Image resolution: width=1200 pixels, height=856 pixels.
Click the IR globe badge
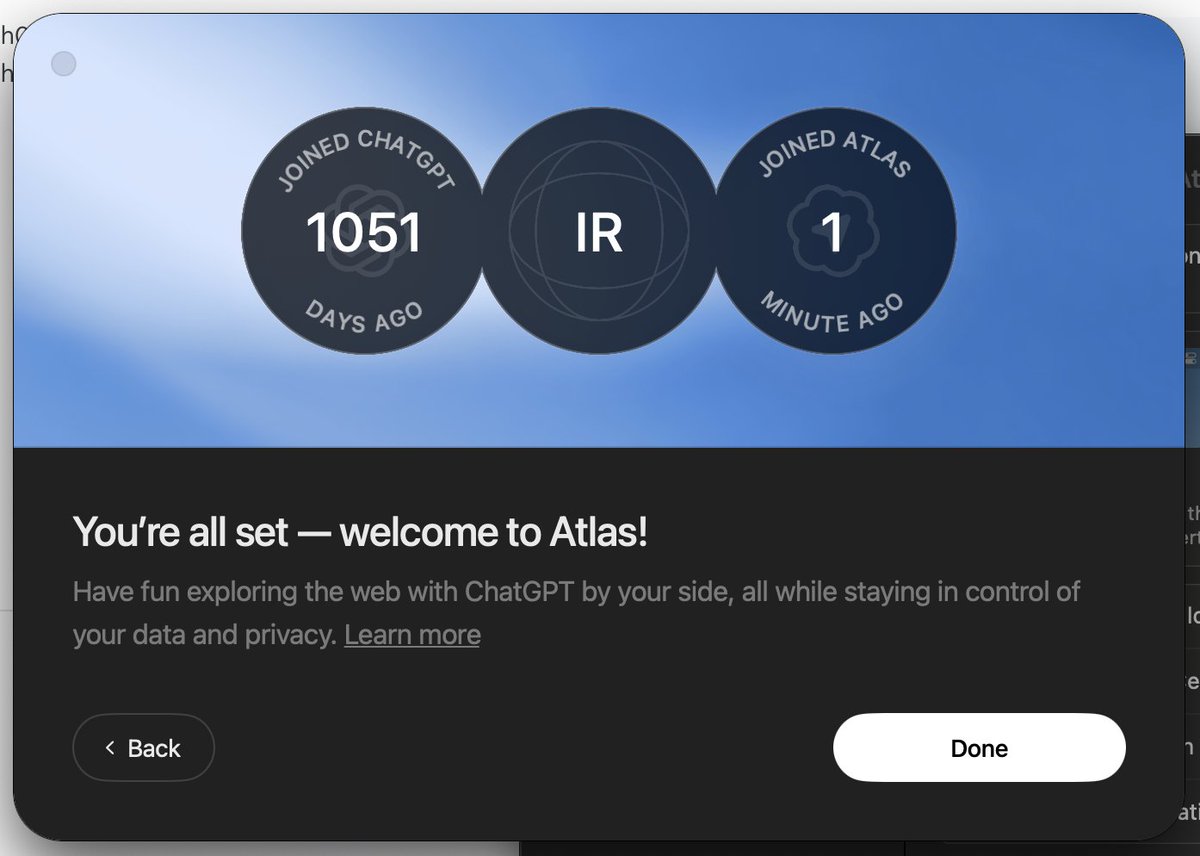pyautogui.click(x=599, y=233)
